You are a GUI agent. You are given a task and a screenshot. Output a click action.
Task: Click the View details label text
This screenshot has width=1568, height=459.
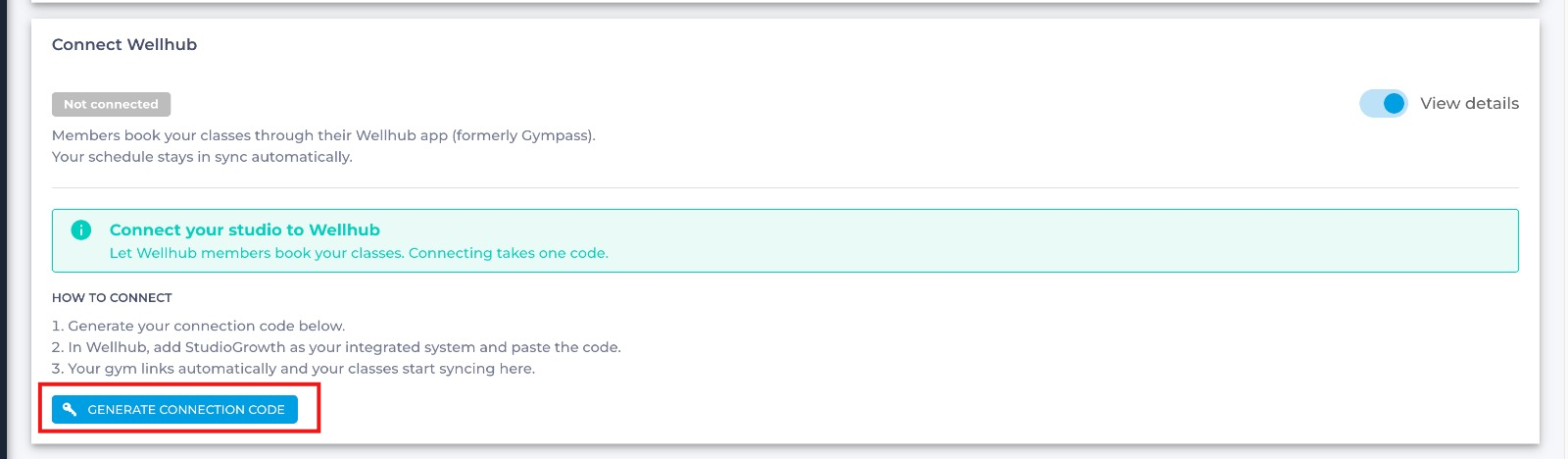pyautogui.click(x=1469, y=103)
